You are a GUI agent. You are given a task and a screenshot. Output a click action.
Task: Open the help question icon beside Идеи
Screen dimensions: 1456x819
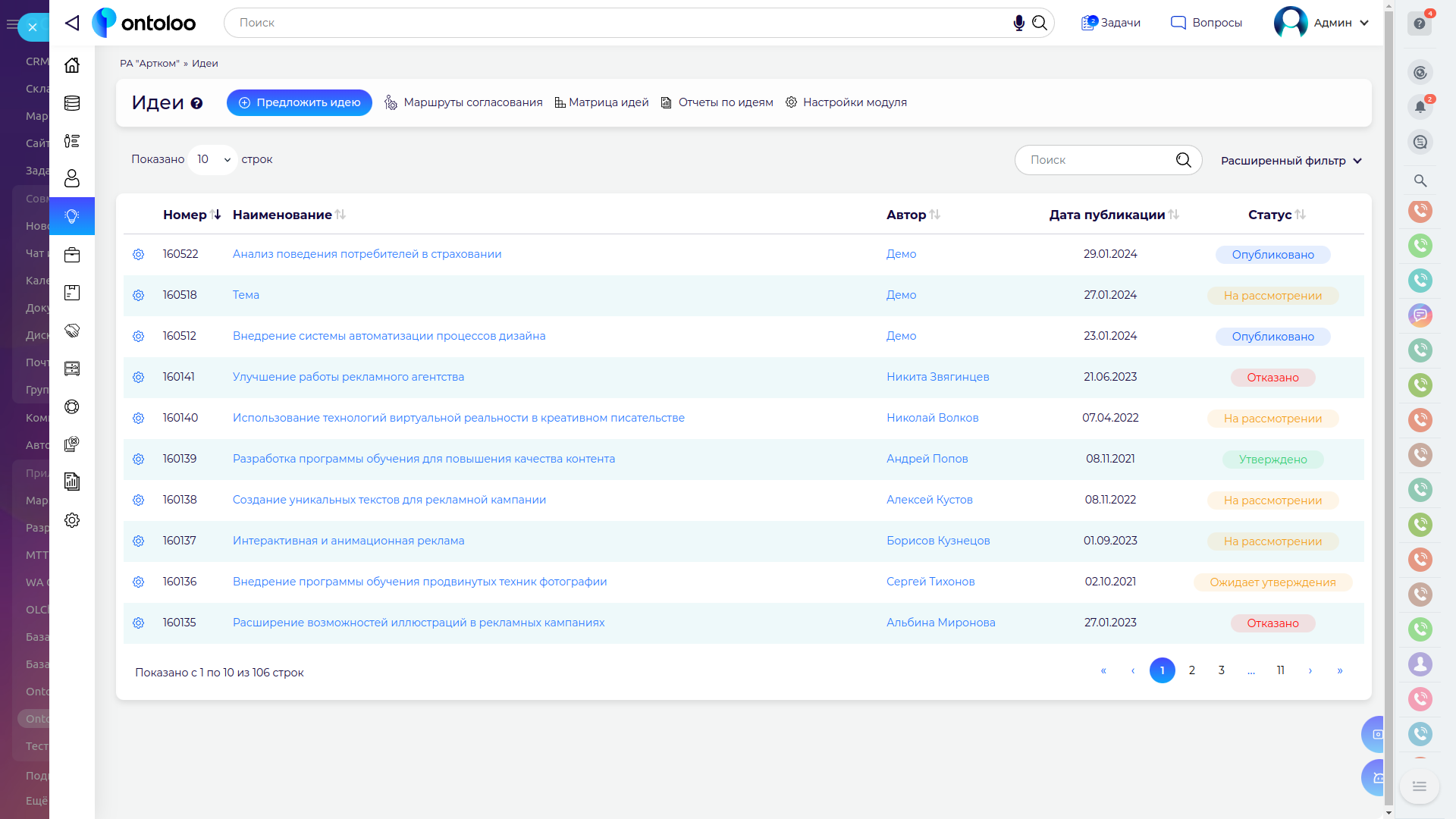pyautogui.click(x=196, y=104)
